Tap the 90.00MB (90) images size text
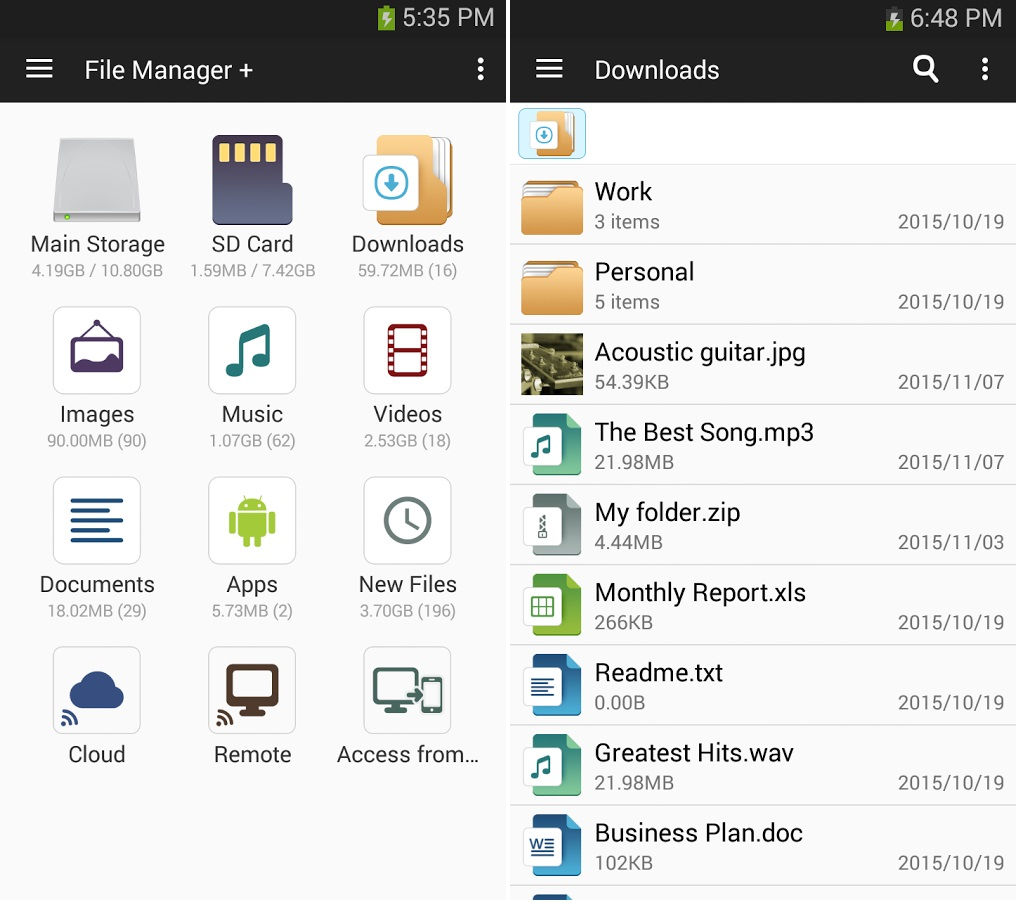The height and width of the screenshot is (902, 1022). pos(96,441)
